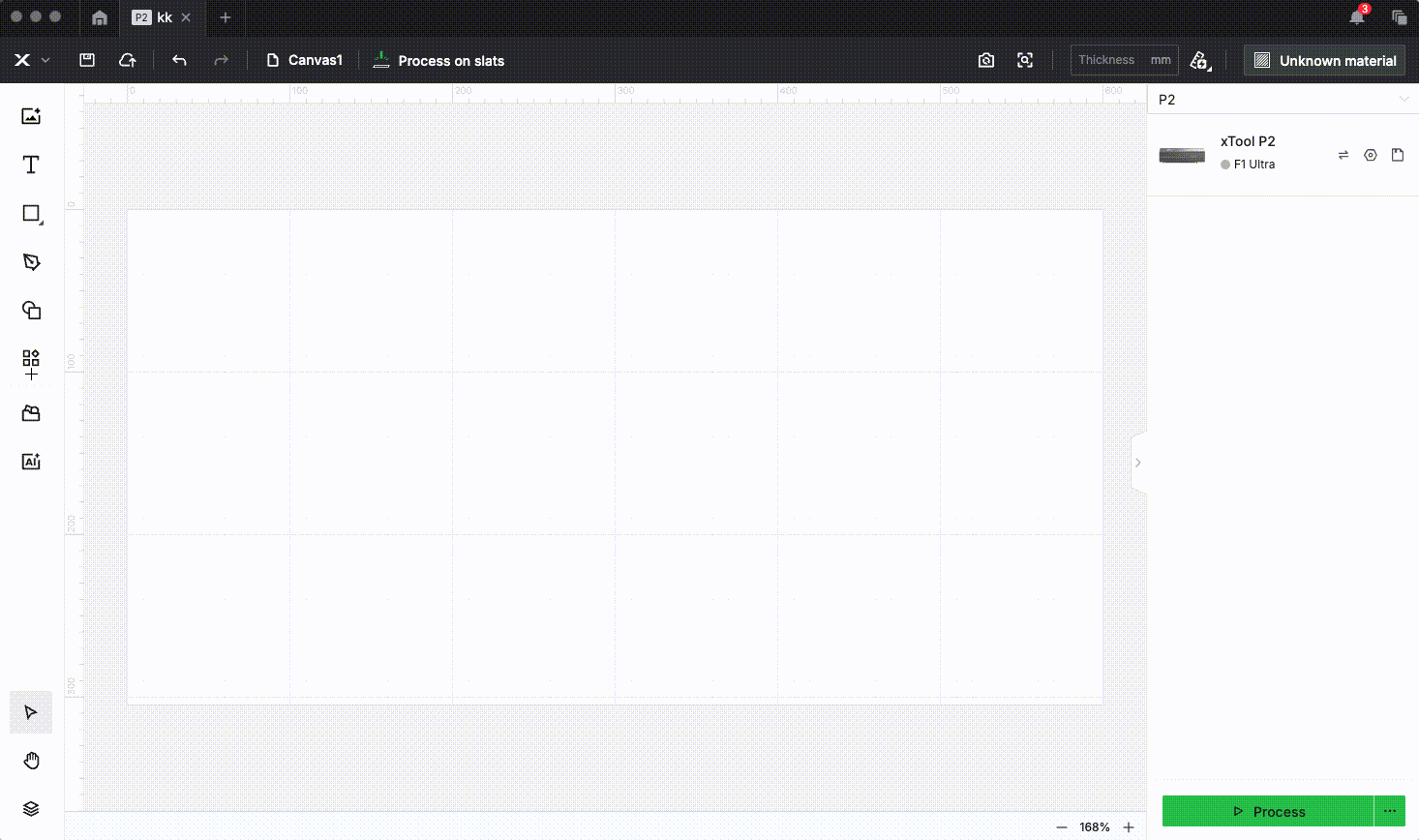The height and width of the screenshot is (840, 1419).
Task: Open the materials project box icon
Action: (31, 413)
